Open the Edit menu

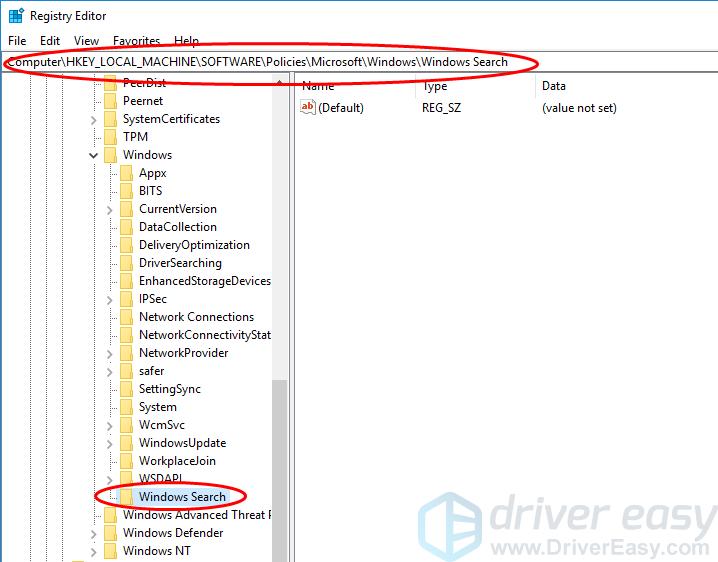click(x=49, y=41)
